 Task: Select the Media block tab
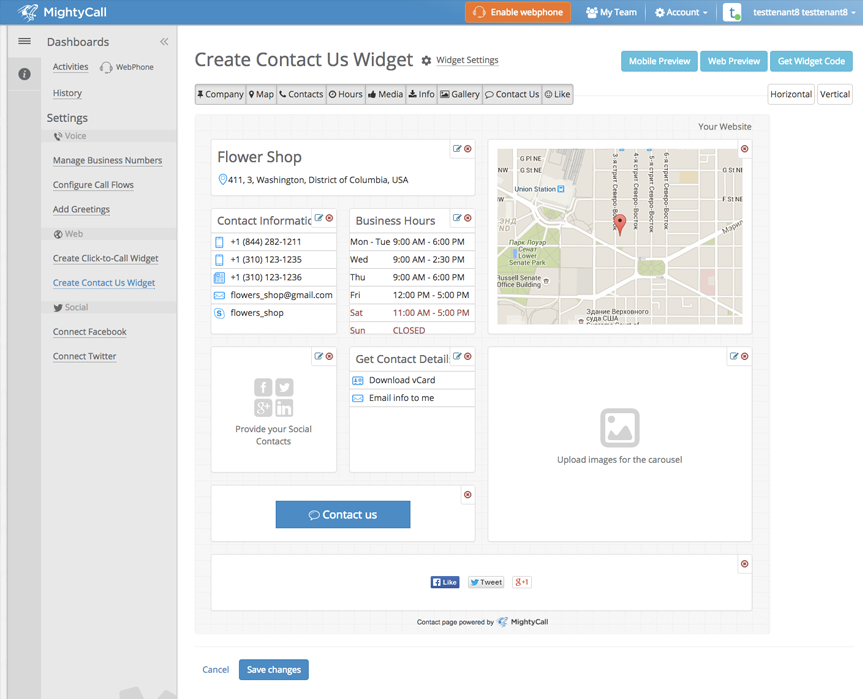(385, 94)
